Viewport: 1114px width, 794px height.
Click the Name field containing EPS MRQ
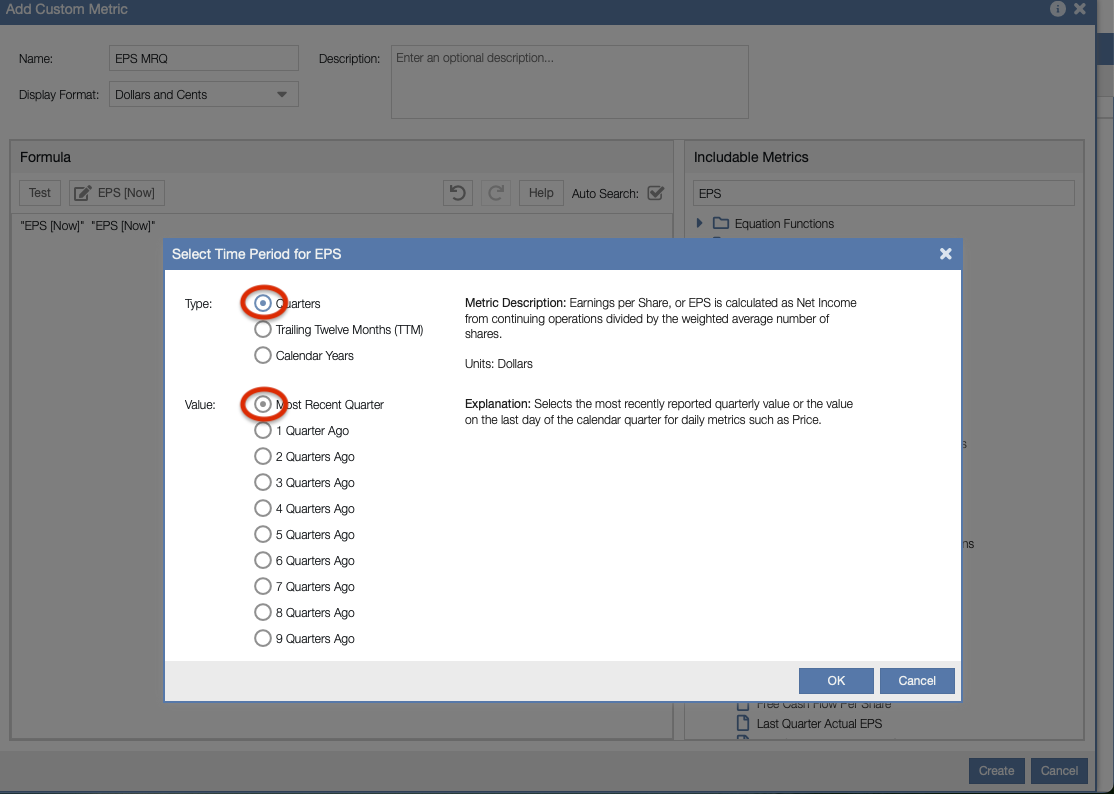[204, 58]
